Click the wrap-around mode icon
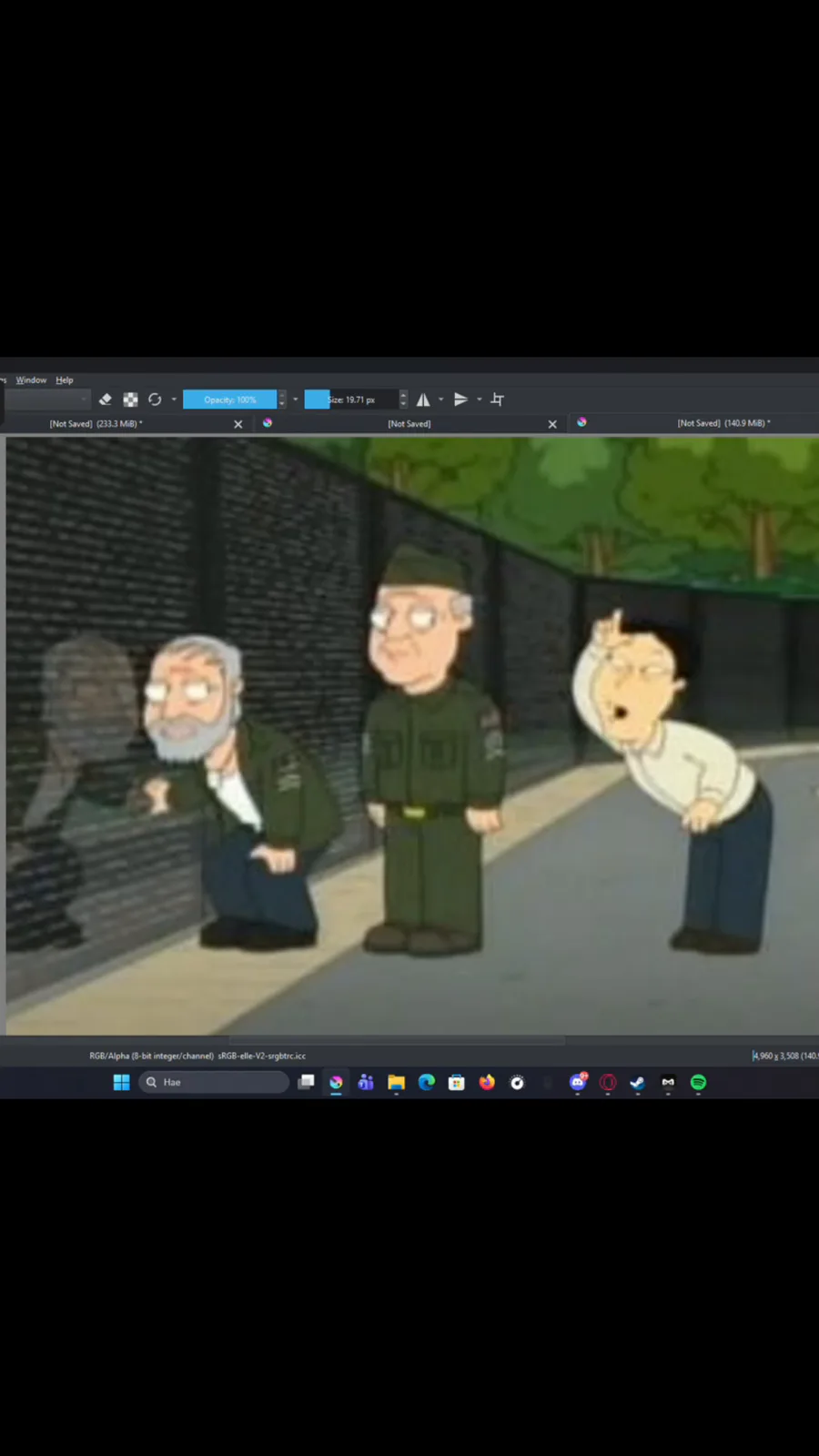 click(x=497, y=399)
